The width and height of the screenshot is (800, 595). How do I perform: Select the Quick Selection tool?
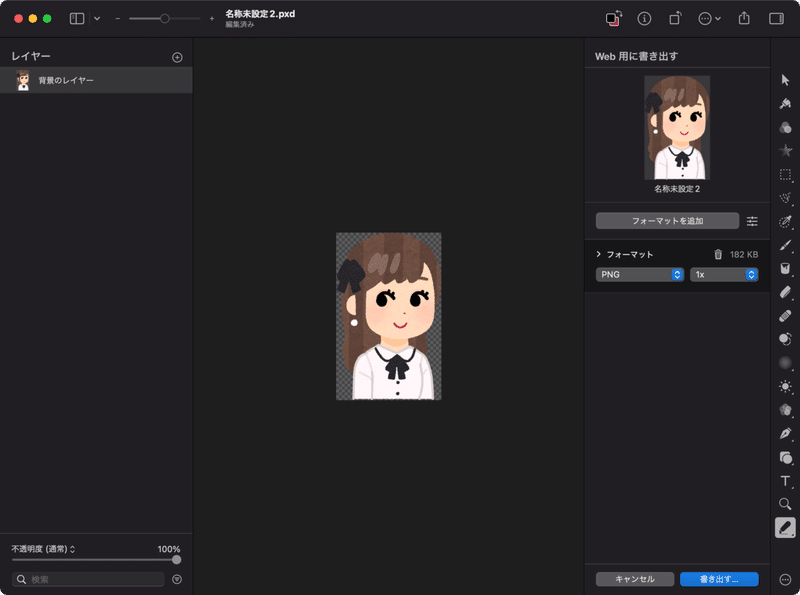pyautogui.click(x=785, y=221)
